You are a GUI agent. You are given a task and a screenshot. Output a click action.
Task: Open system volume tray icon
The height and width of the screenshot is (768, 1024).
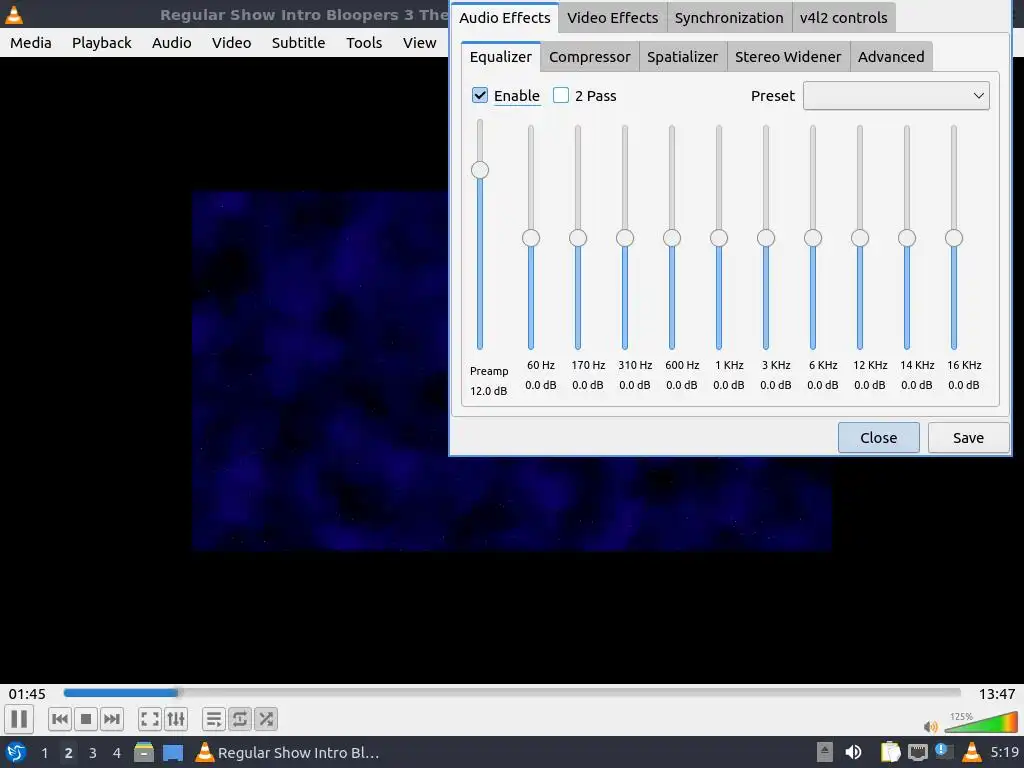[853, 752]
